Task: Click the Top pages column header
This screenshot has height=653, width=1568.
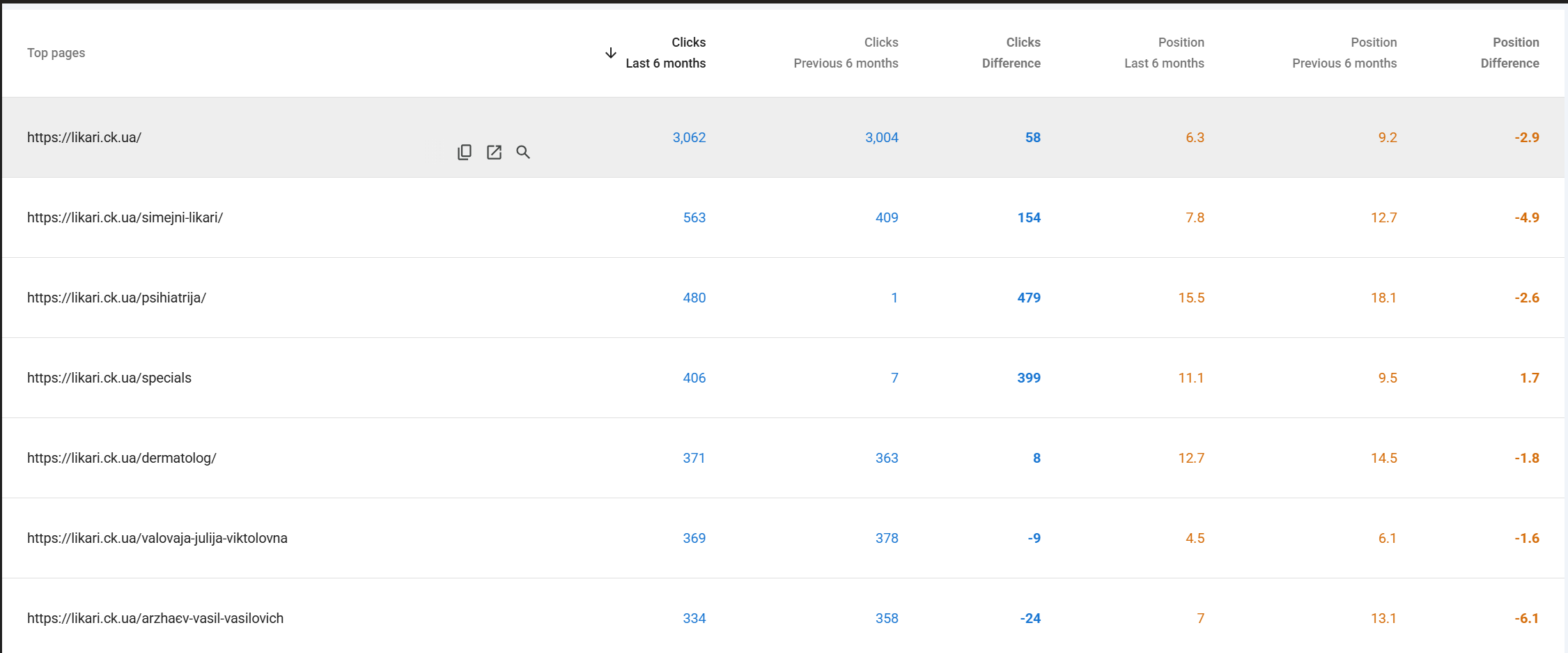Action: (56, 53)
